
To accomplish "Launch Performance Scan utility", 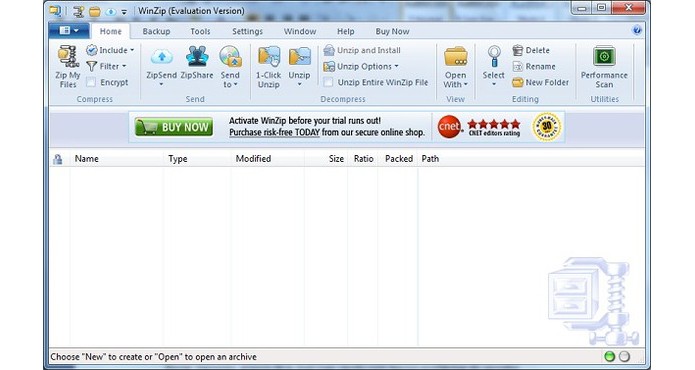I will 604,67.
